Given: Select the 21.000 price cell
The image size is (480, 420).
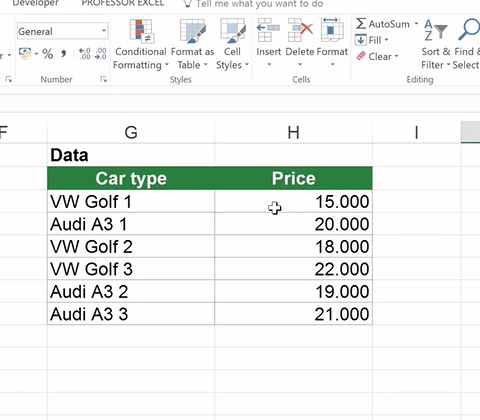Looking at the screenshot, I should point(293,314).
